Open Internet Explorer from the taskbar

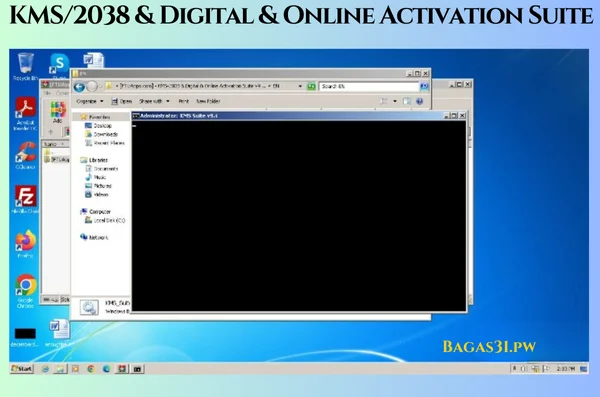[45, 369]
